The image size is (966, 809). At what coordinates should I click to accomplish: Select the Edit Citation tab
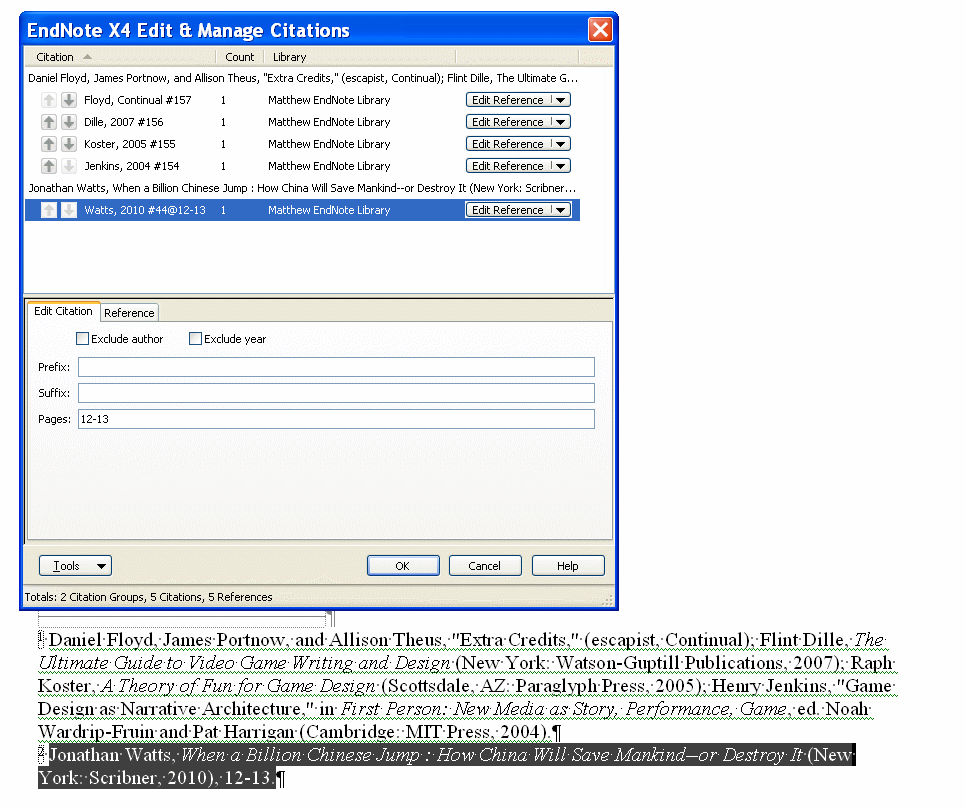(x=63, y=311)
